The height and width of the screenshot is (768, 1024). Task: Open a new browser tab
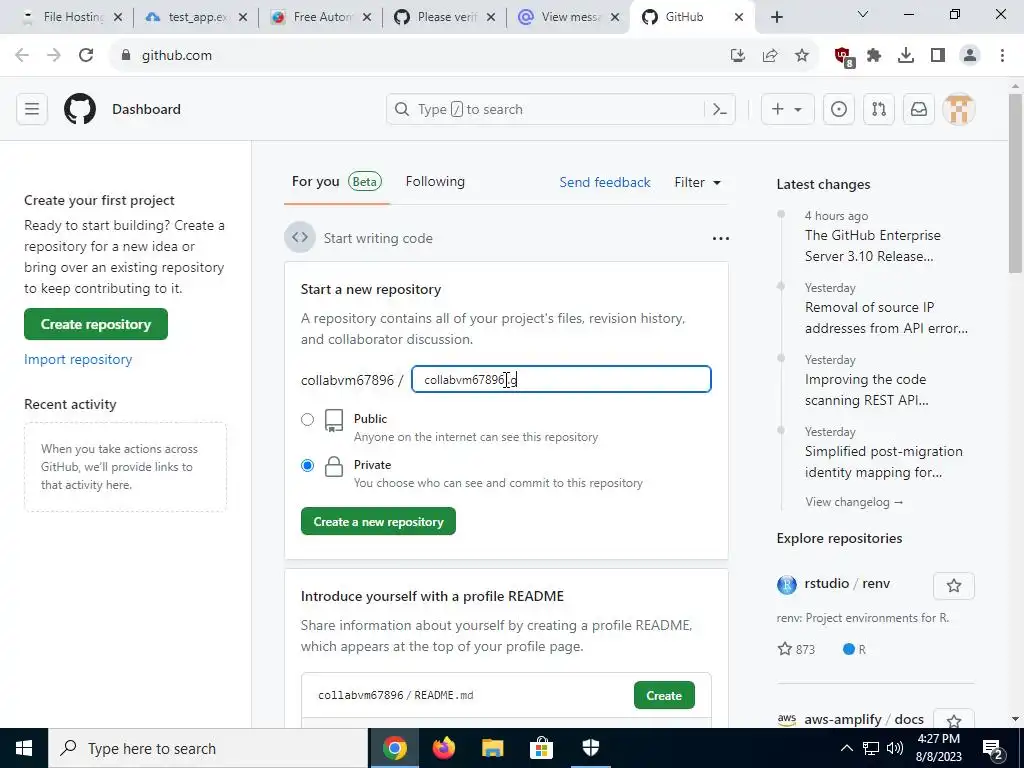(776, 17)
